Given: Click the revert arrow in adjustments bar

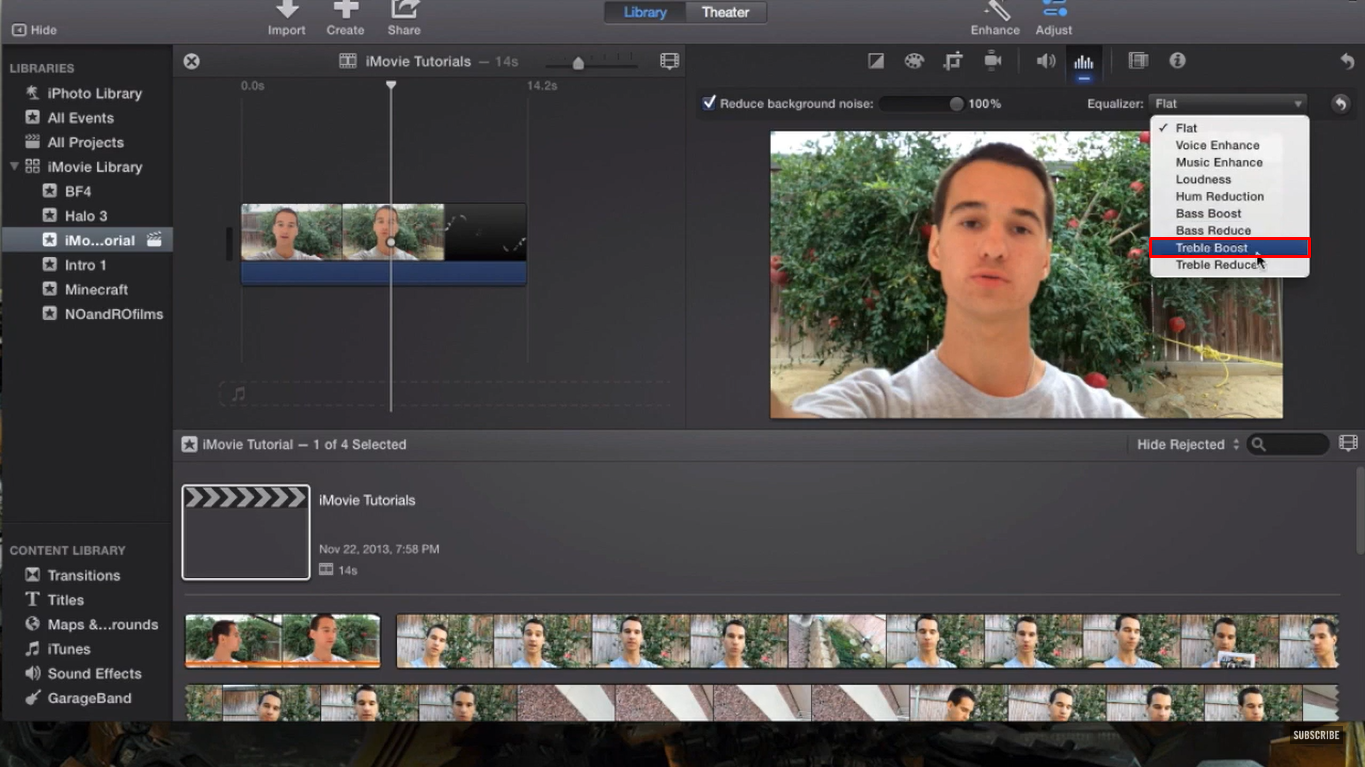Looking at the screenshot, I should pyautogui.click(x=1347, y=62).
